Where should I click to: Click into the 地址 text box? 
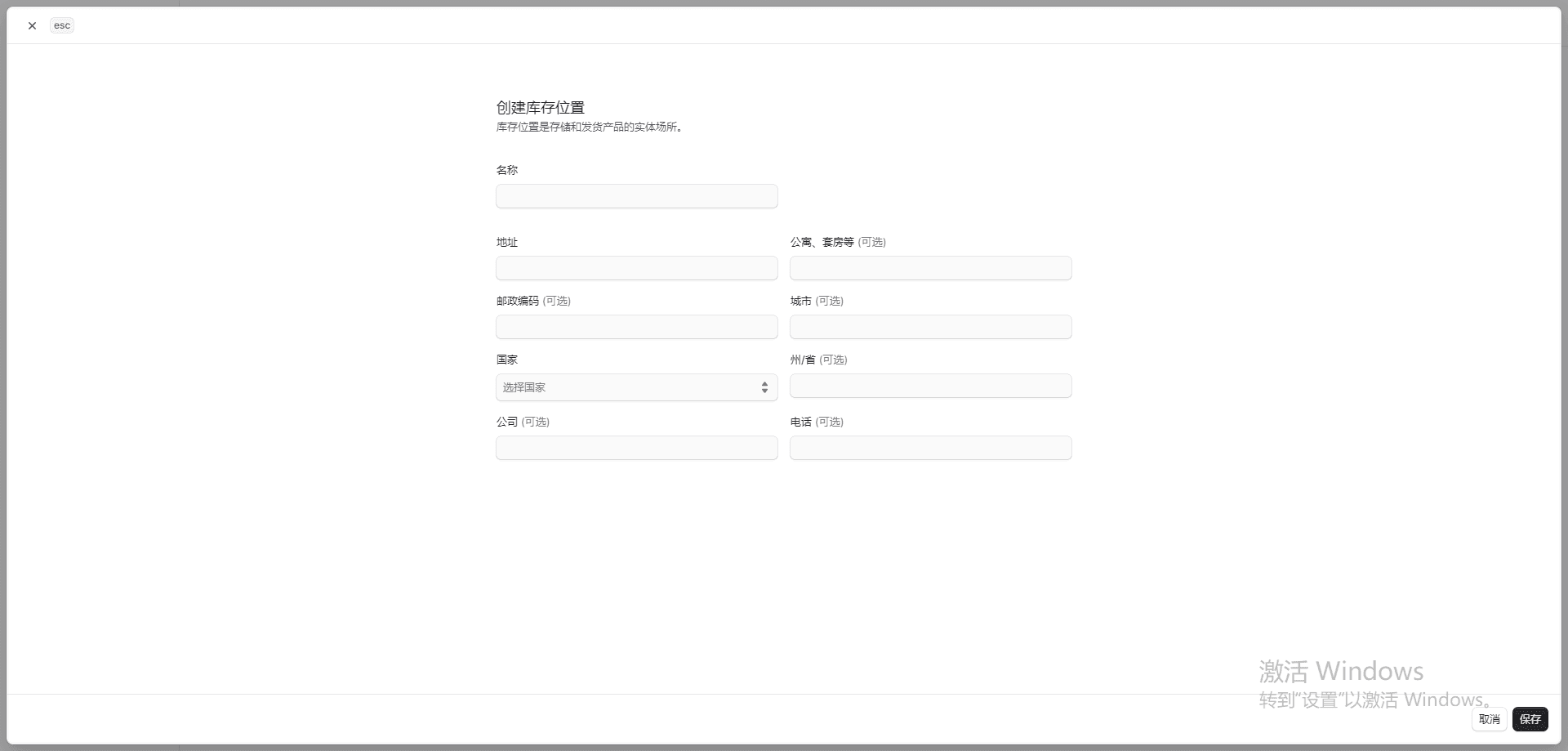pos(636,268)
